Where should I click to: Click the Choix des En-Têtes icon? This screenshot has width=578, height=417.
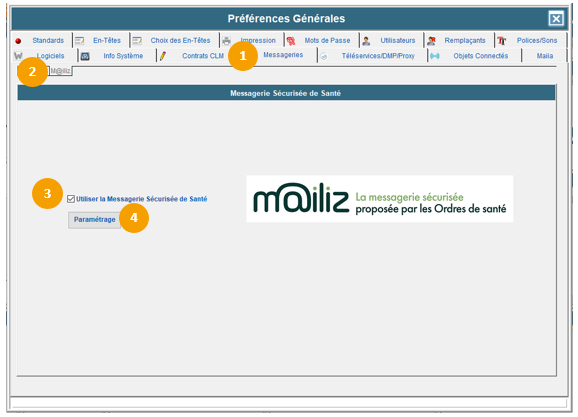click(x=137, y=41)
